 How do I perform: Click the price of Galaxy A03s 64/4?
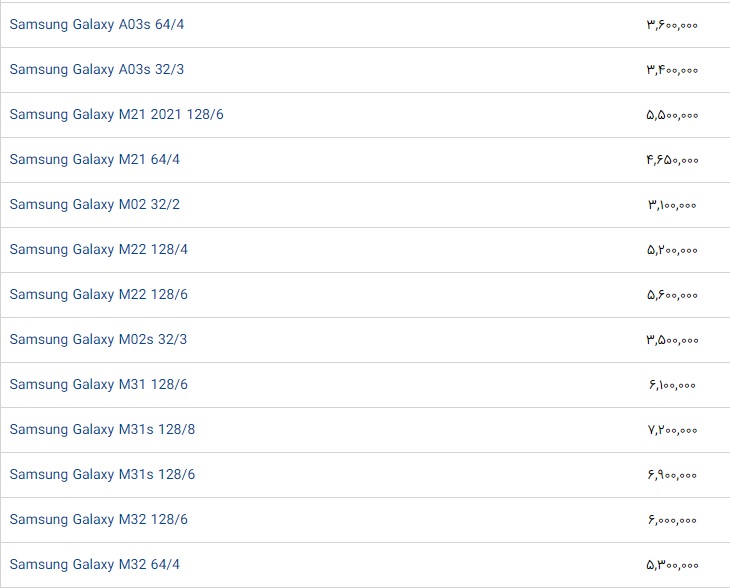(672, 24)
